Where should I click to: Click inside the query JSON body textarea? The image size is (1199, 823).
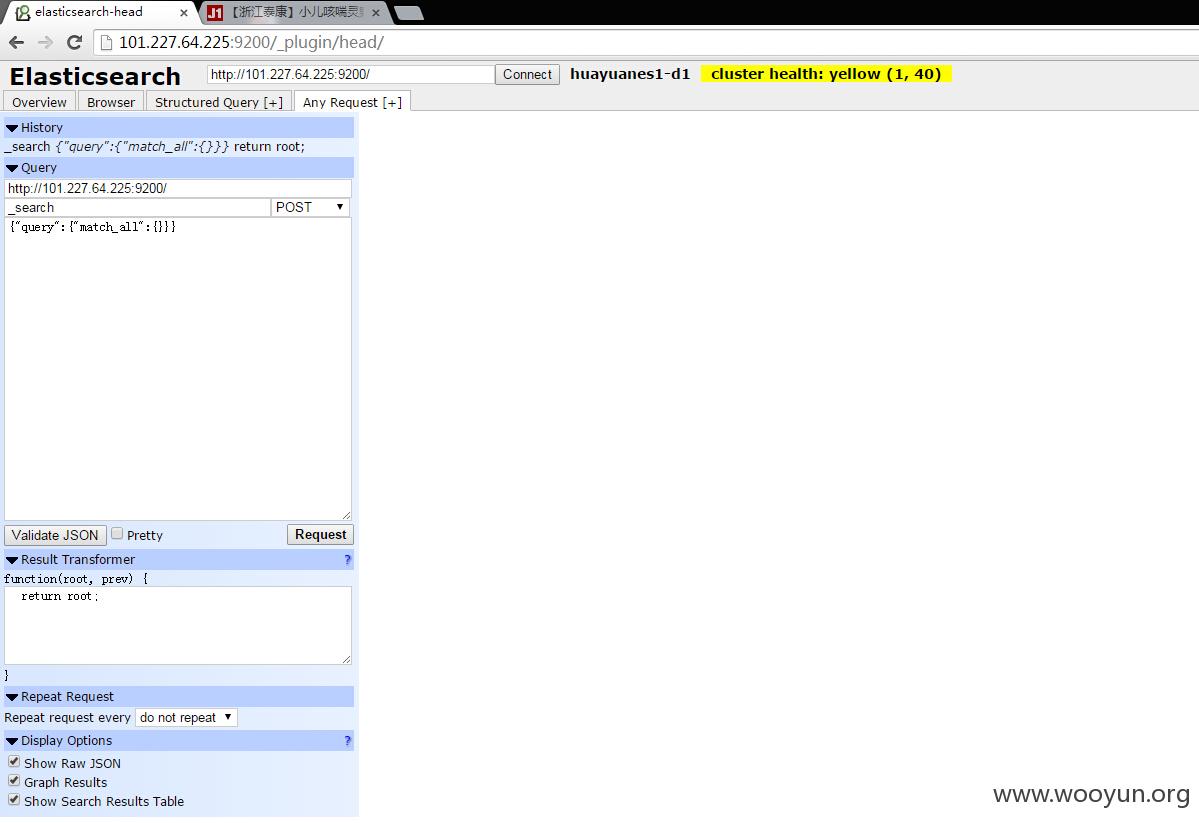(178, 369)
